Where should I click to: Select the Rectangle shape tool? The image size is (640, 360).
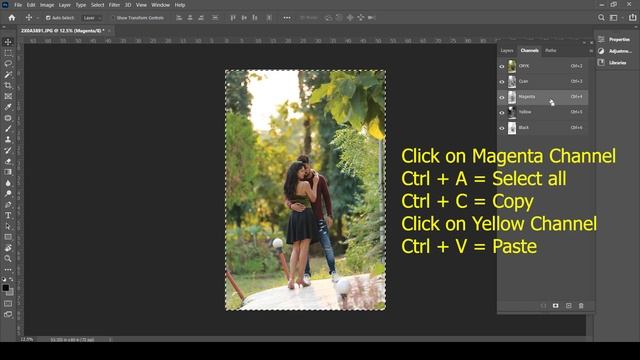pos(8,237)
